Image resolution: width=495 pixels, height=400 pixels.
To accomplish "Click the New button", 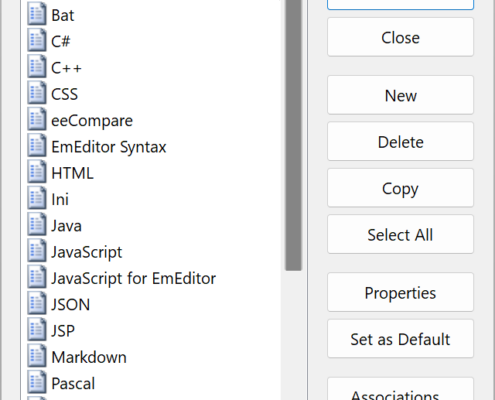I will click(400, 95).
